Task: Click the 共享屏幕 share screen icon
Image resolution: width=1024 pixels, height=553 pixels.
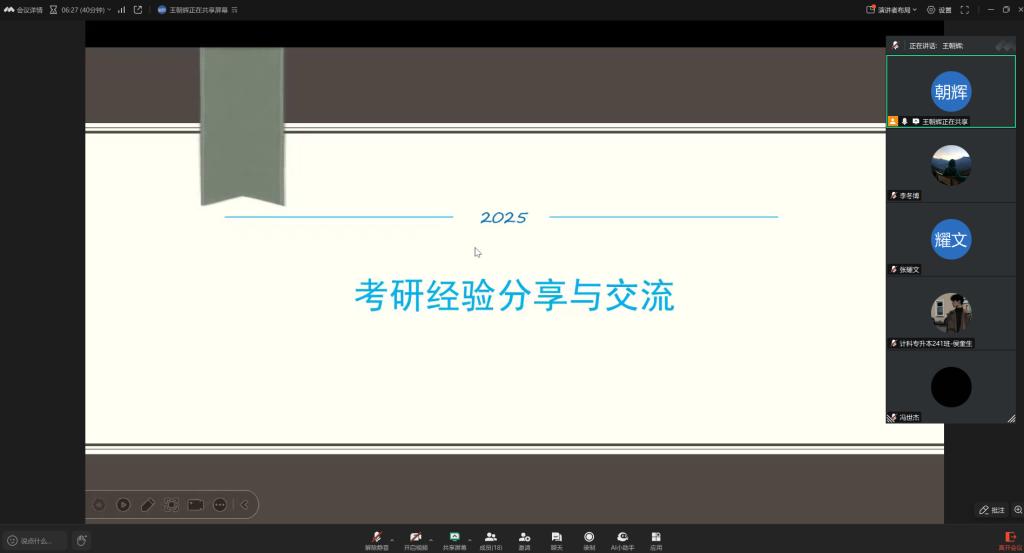Action: click(454, 538)
